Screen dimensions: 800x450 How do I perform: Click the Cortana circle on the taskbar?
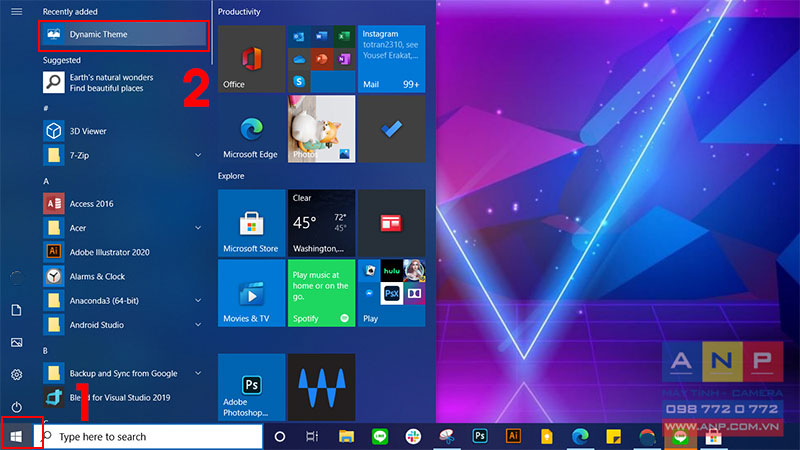click(280, 437)
